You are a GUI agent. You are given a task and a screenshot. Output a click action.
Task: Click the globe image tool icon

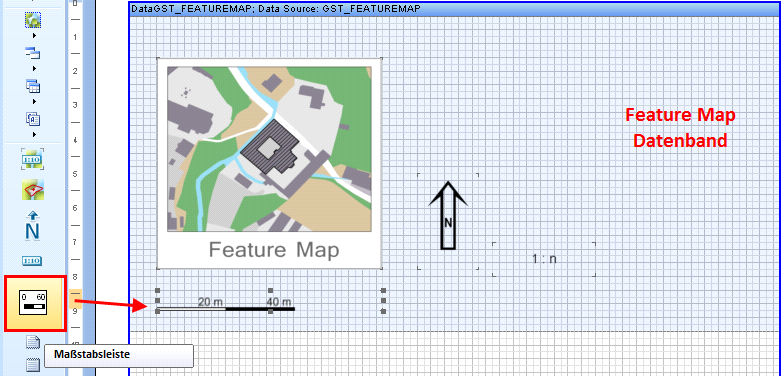click(33, 19)
